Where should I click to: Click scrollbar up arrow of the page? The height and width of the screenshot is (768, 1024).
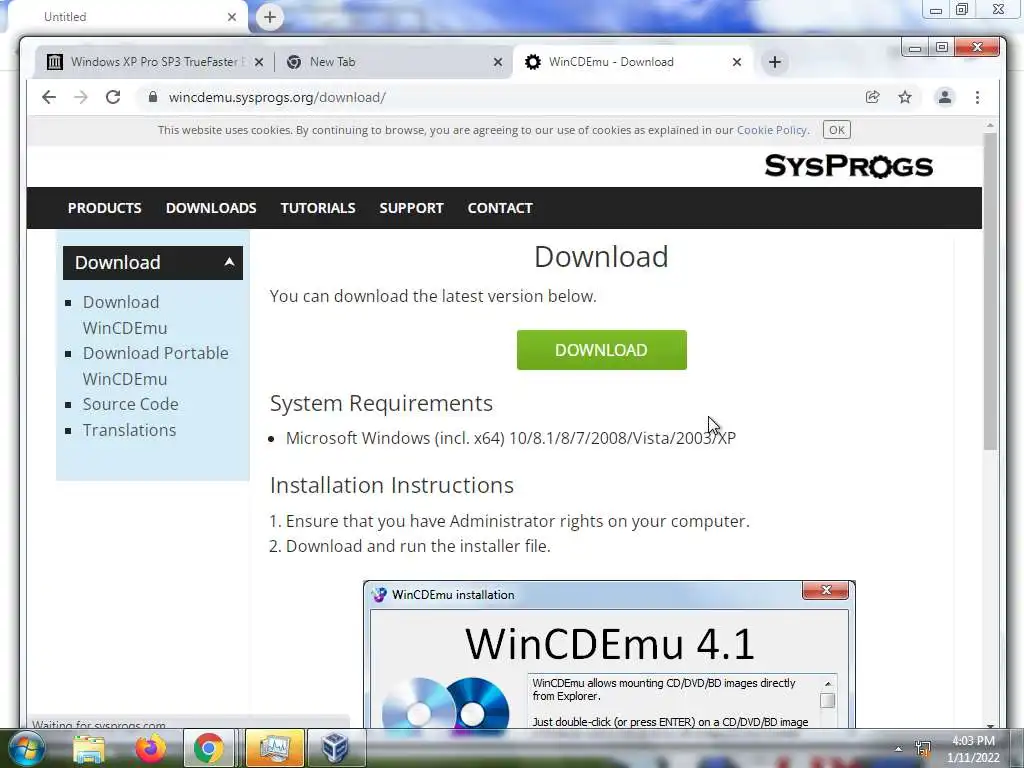[x=990, y=125]
